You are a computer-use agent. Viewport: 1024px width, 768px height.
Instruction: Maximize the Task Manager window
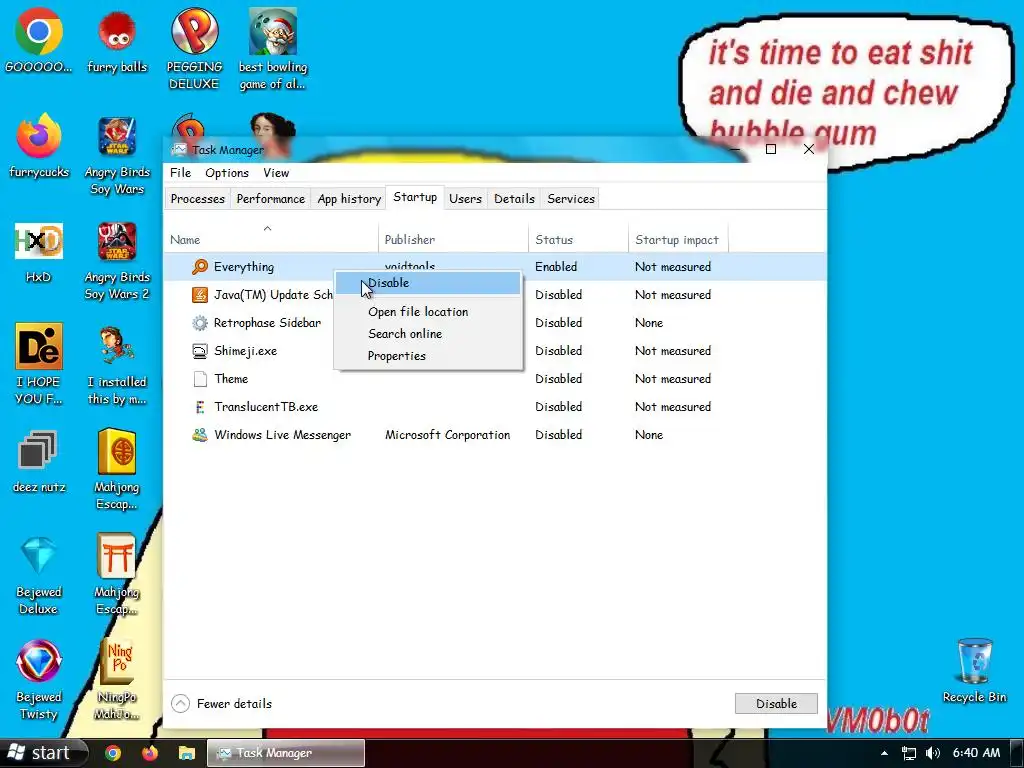point(771,149)
